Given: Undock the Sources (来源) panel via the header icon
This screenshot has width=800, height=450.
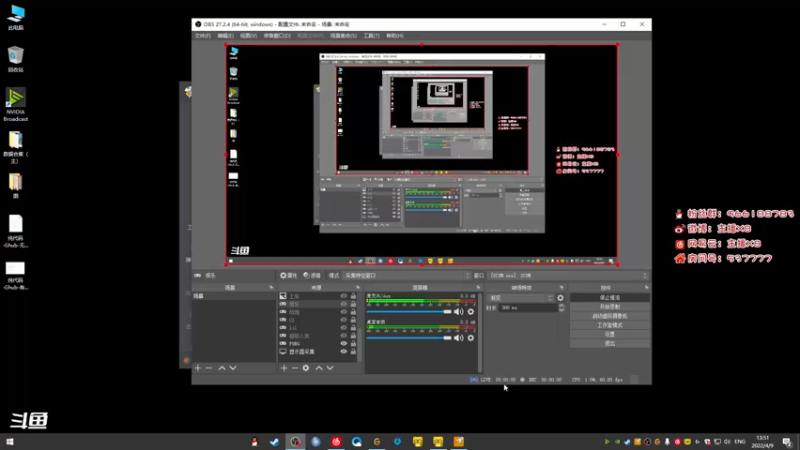Looking at the screenshot, I should 358,288.
